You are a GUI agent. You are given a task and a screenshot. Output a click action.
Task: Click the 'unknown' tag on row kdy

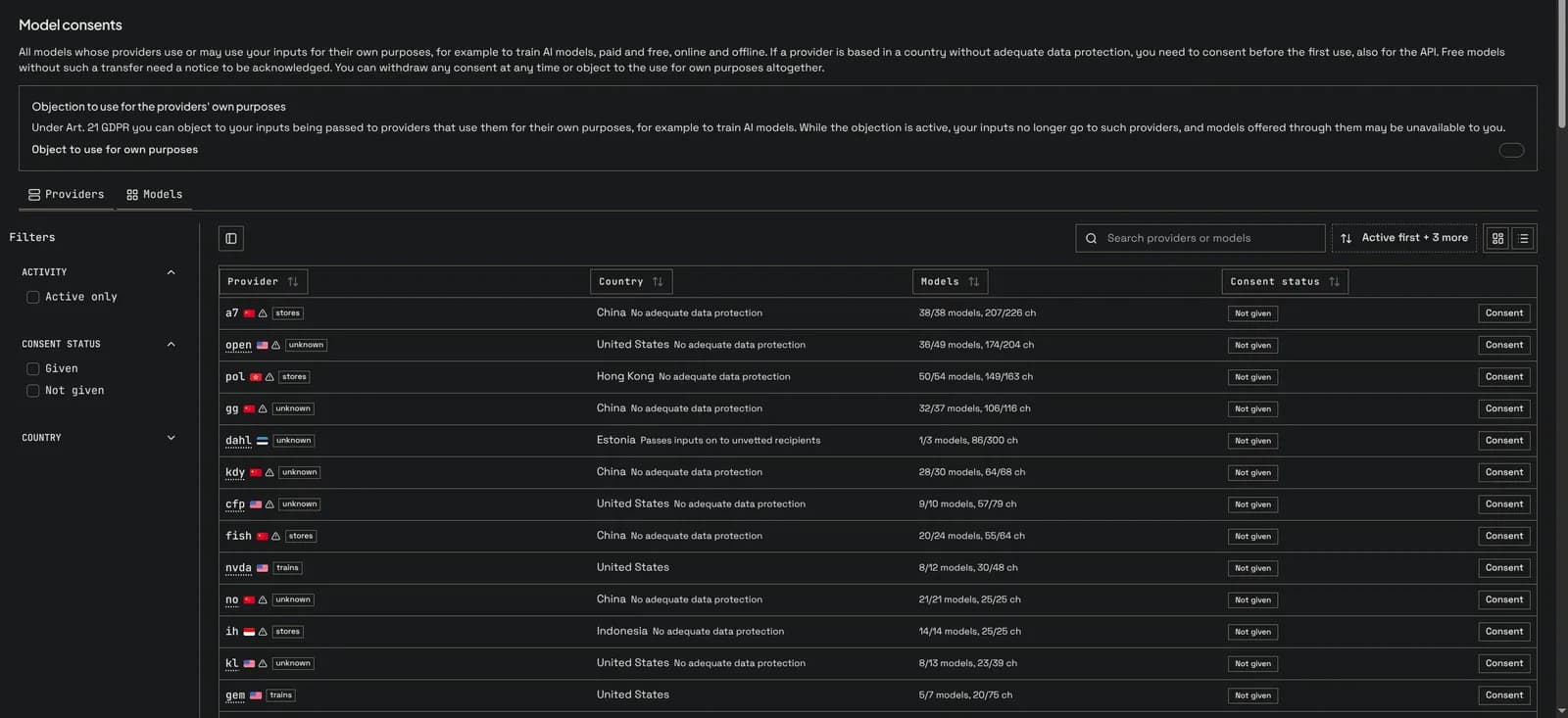[299, 473]
